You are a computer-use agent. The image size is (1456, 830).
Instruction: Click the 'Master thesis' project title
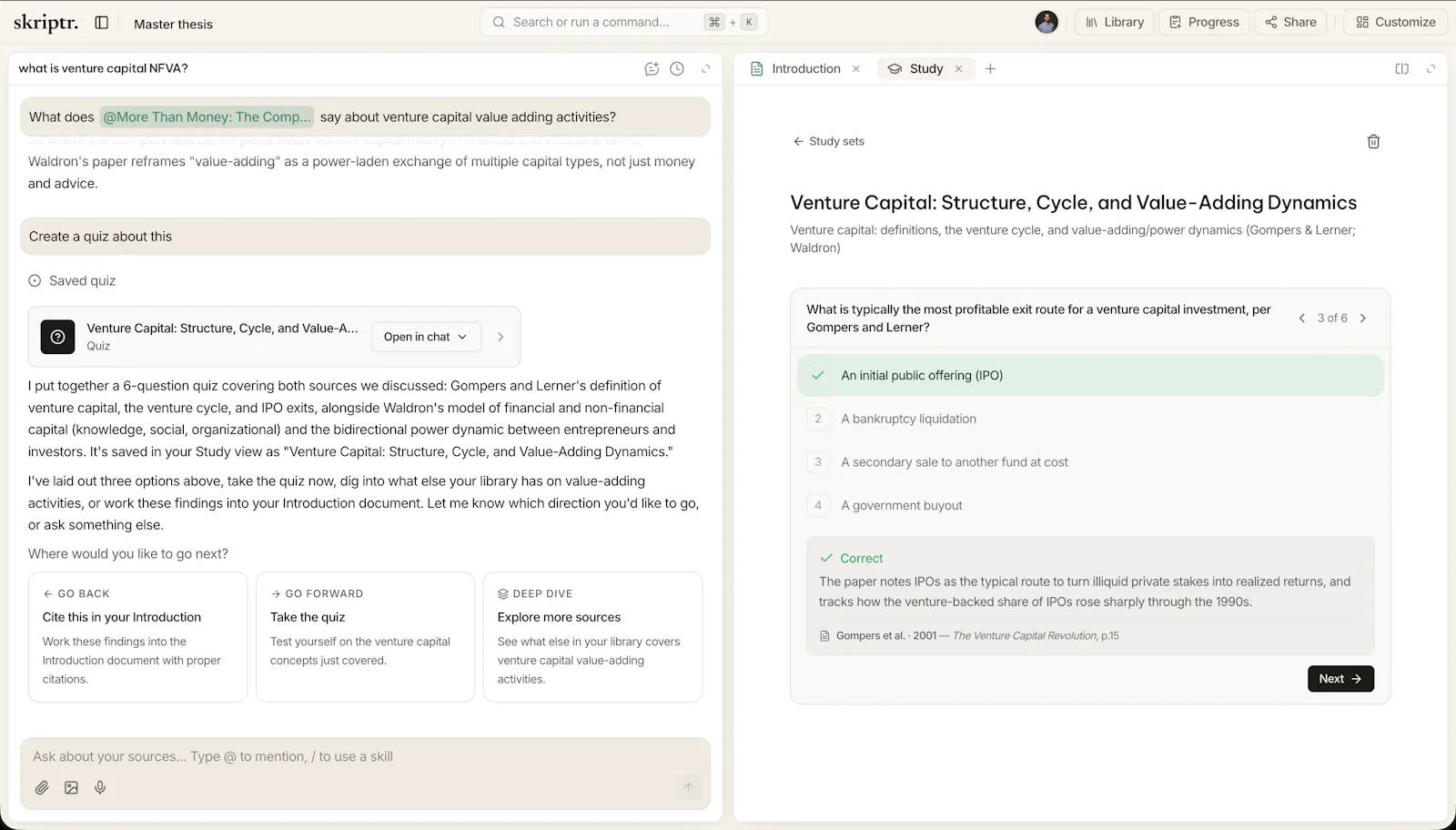tap(173, 24)
